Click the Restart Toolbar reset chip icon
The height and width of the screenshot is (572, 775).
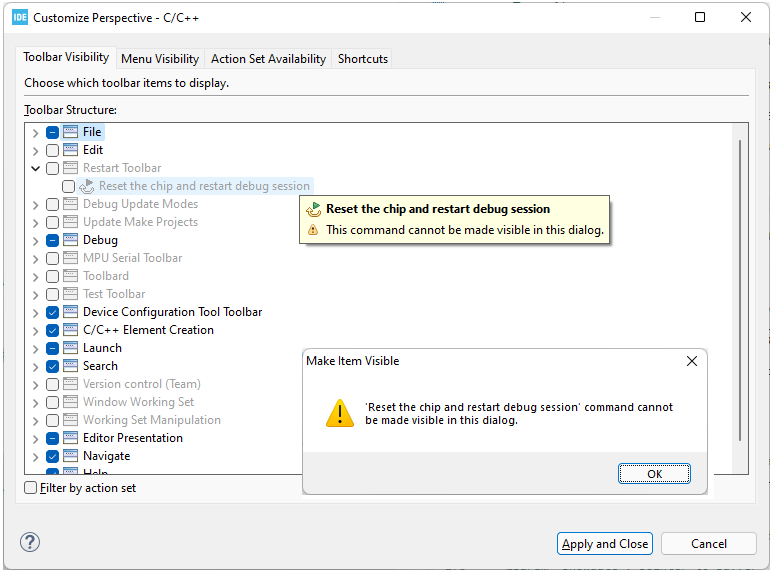87,186
